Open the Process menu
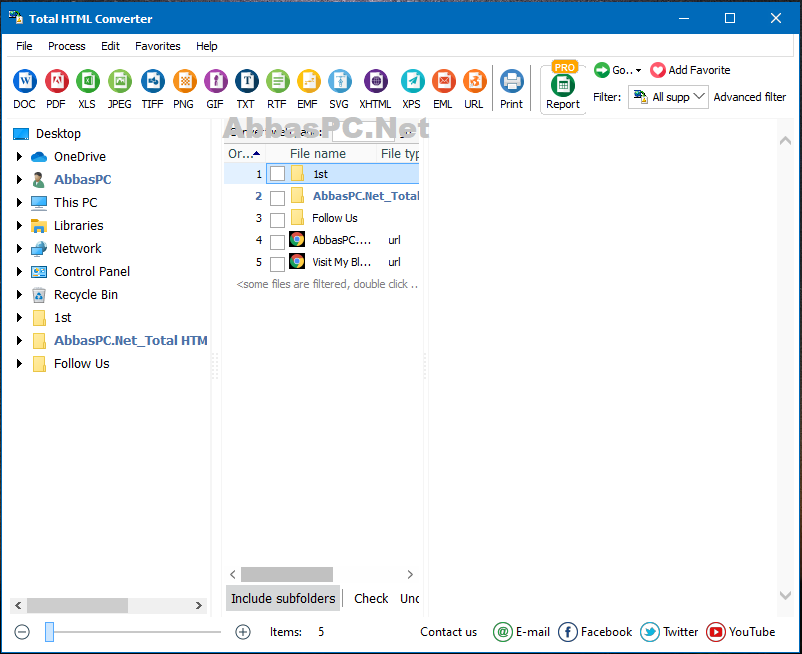The height and width of the screenshot is (654, 802). click(x=66, y=46)
